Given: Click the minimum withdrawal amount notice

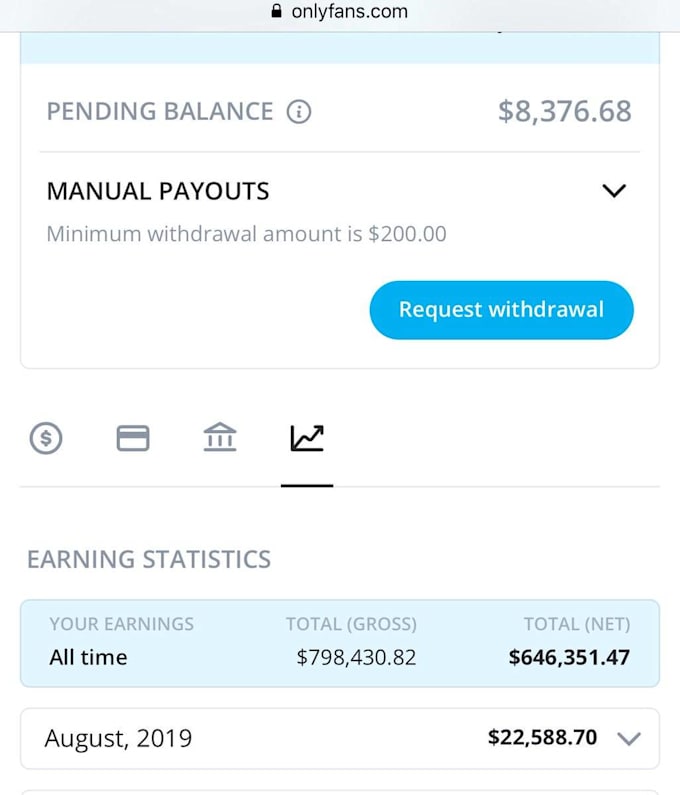Looking at the screenshot, I should click(x=246, y=235).
